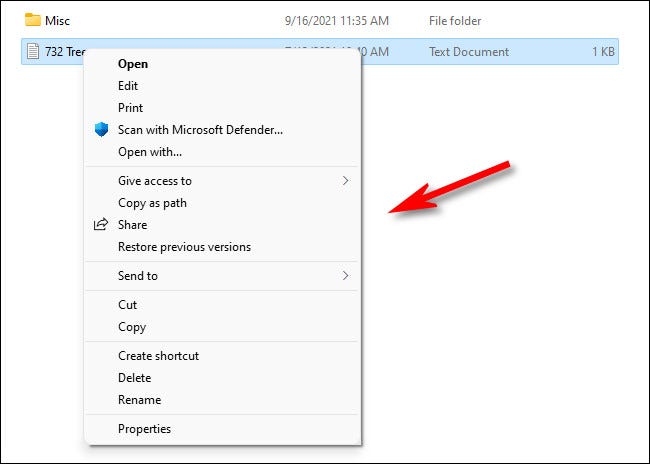Viewport: 650px width, 464px height.
Task: Open Properties from the context menu
Action: click(144, 429)
